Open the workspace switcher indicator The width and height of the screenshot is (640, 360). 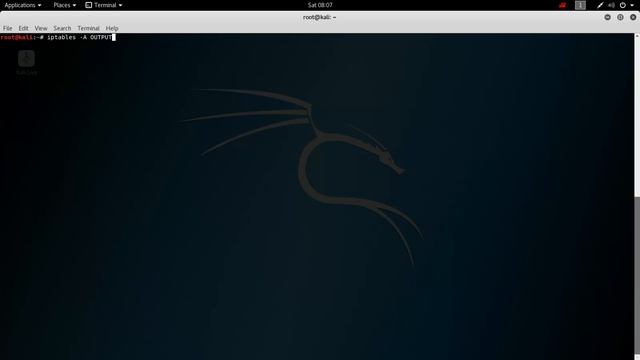[580, 5]
